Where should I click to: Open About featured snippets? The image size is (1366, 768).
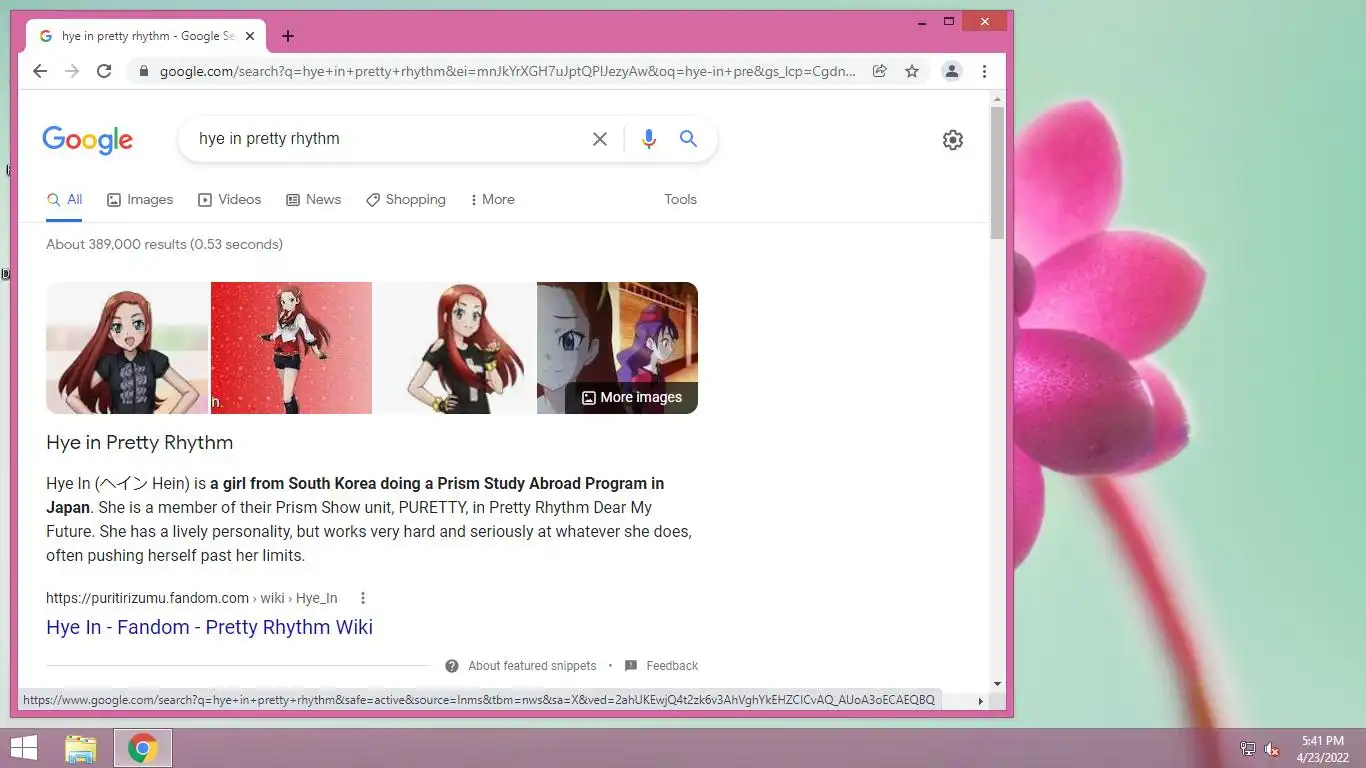coord(521,666)
